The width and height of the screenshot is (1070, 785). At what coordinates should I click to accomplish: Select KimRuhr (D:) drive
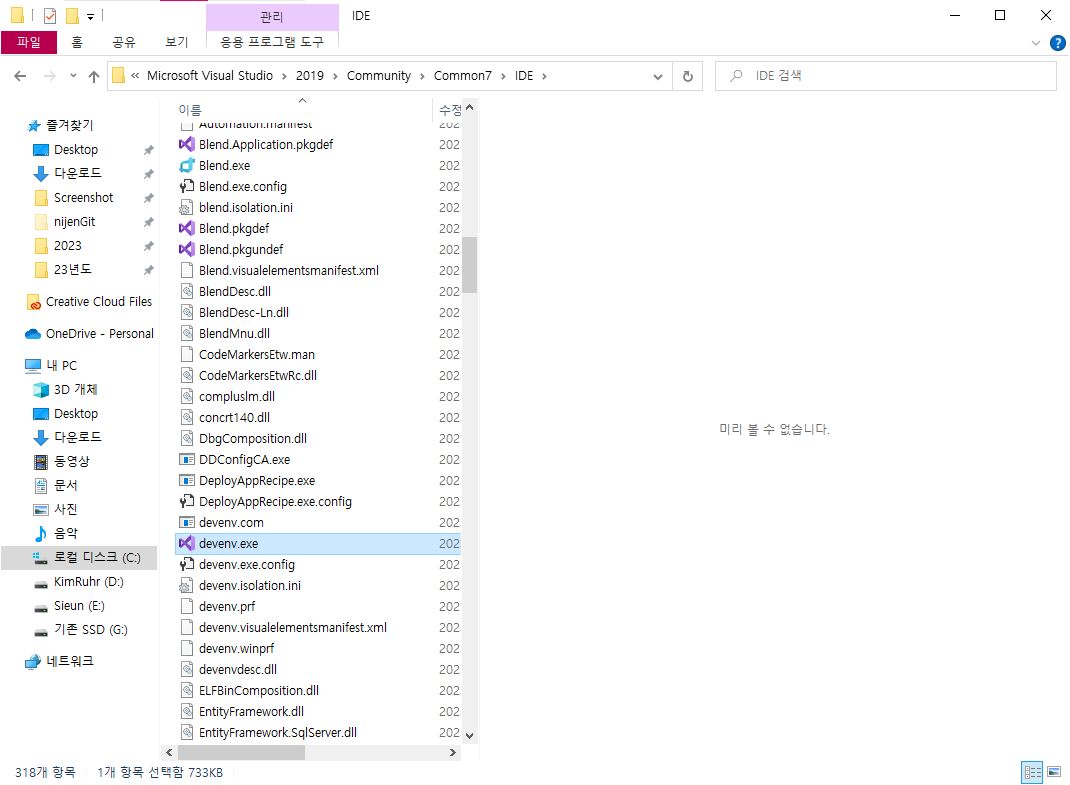coord(79,582)
